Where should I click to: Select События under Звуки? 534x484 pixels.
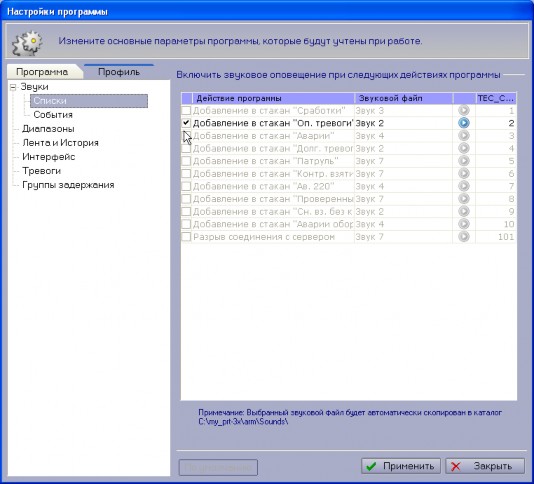(53, 114)
